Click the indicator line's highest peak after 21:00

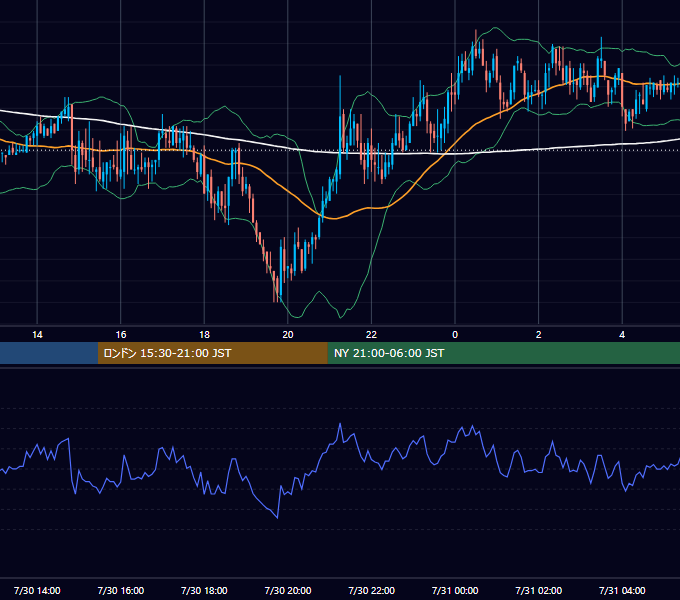(x=340, y=424)
